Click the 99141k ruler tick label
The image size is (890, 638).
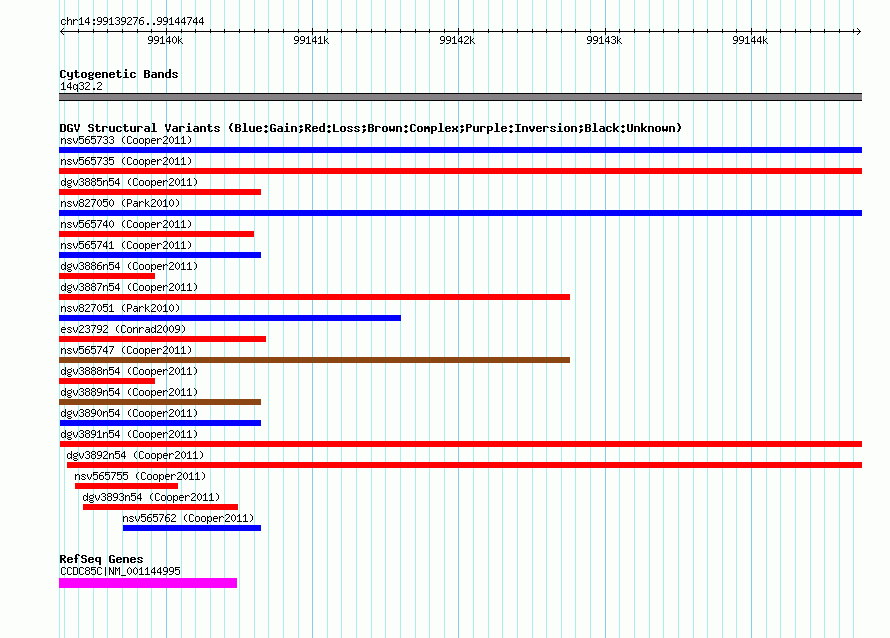click(311, 40)
